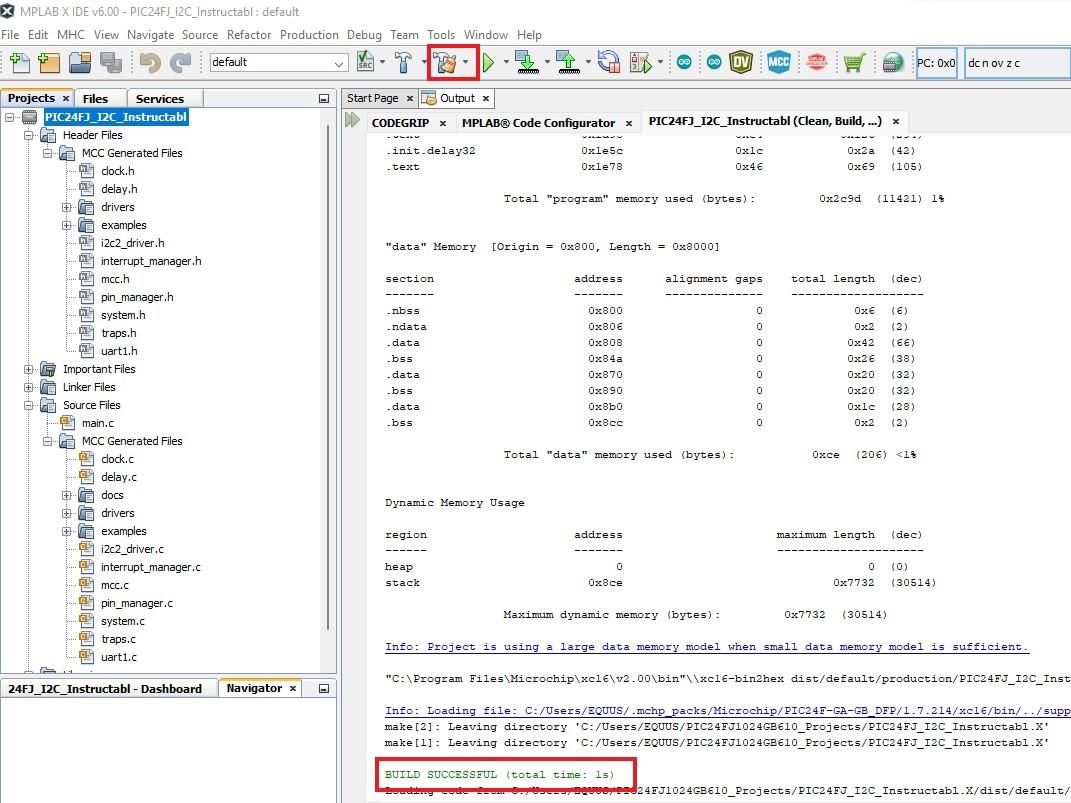Viewport: 1071px width, 803px height.
Task: Open the default configuration combo box
Action: tap(279, 63)
